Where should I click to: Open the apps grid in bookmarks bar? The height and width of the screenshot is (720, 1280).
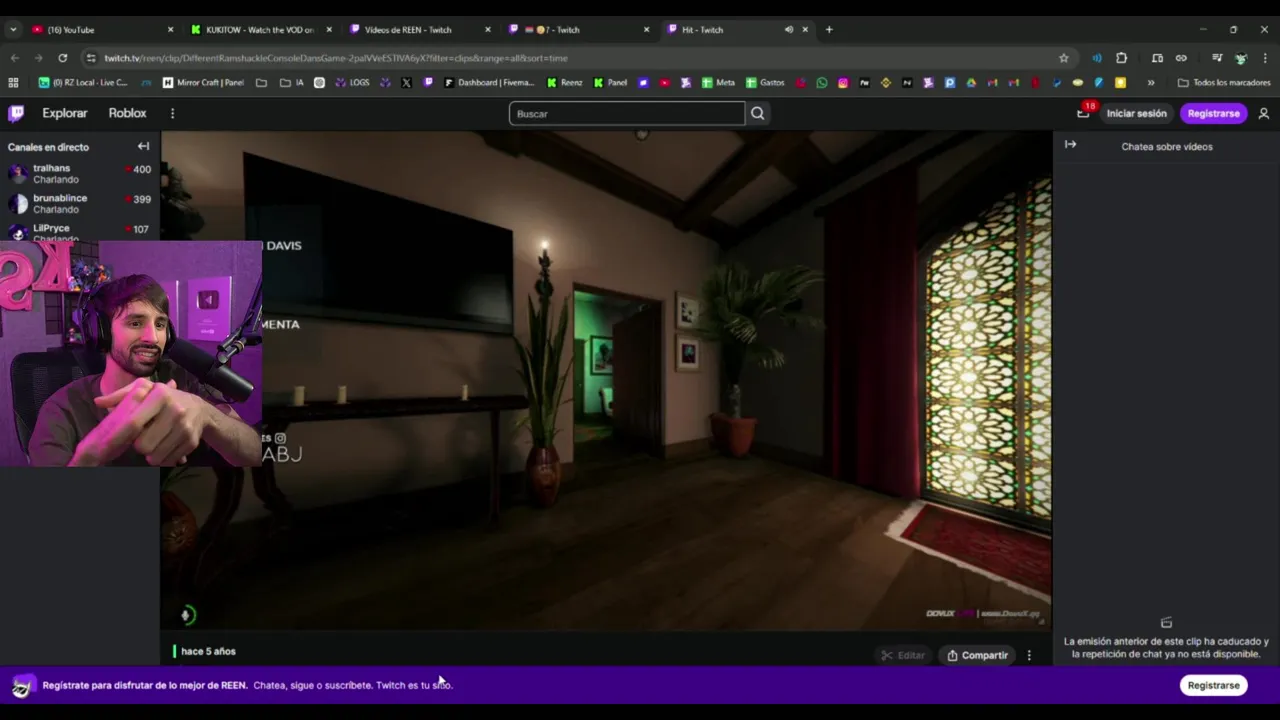tap(13, 82)
